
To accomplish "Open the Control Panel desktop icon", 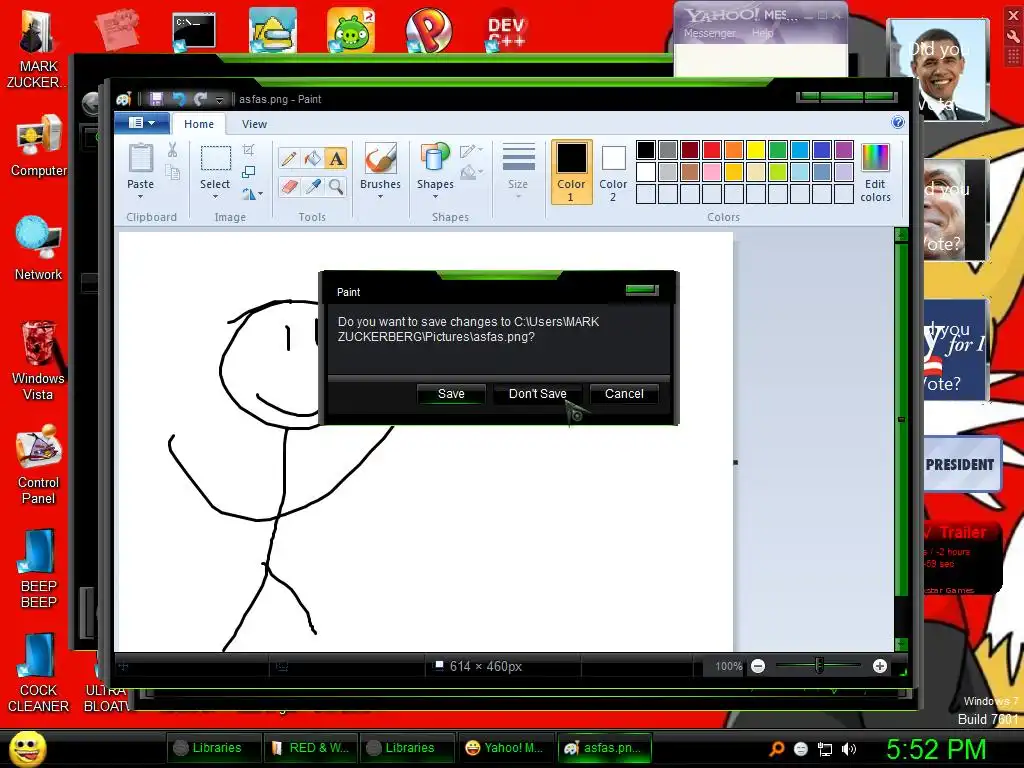I will (x=39, y=465).
